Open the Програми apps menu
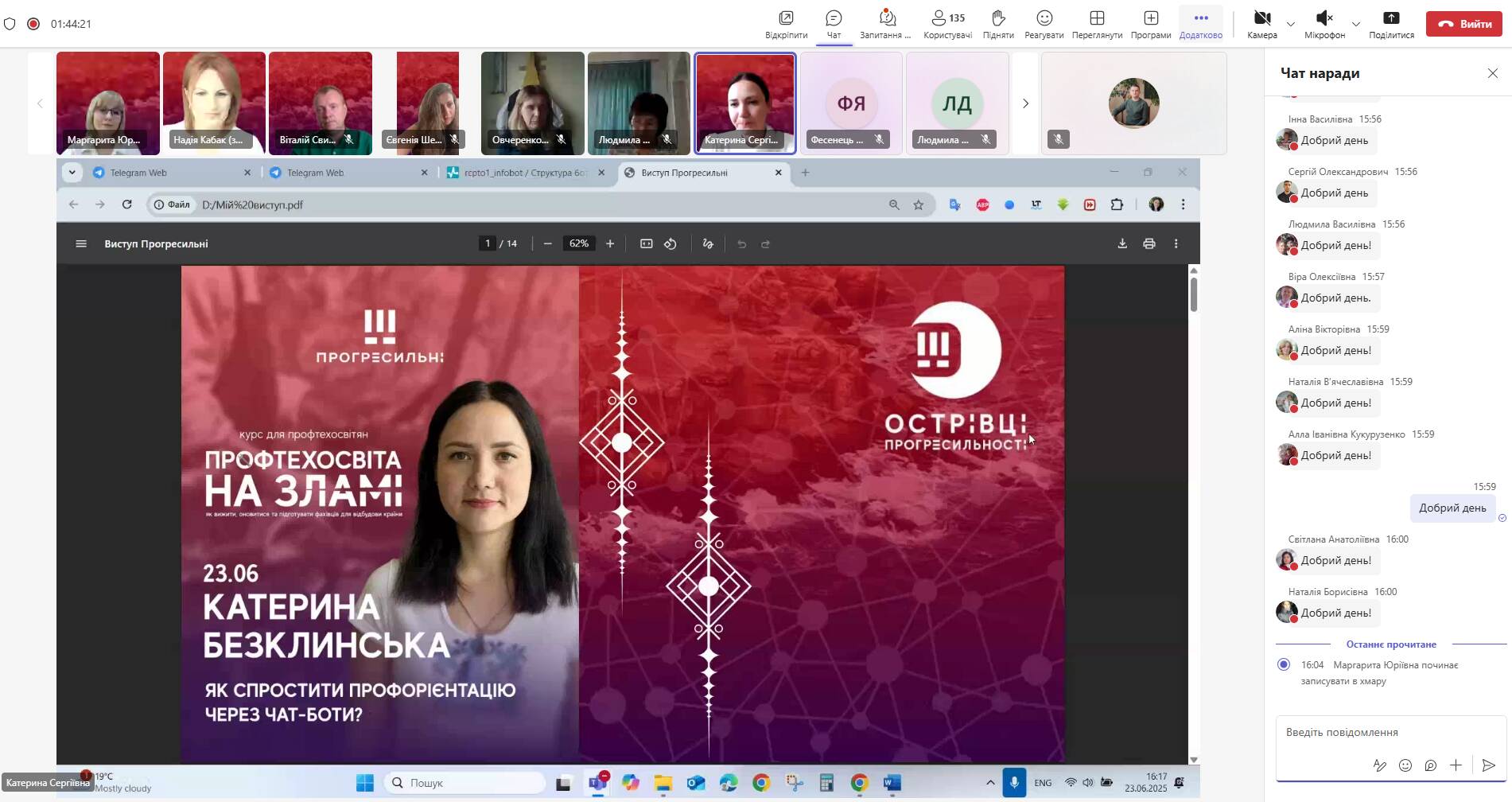 (1151, 24)
